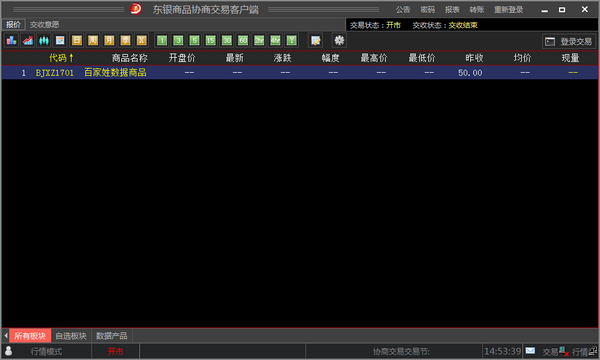
Task: Click the 重新登录 menu item
Action: 509,10
